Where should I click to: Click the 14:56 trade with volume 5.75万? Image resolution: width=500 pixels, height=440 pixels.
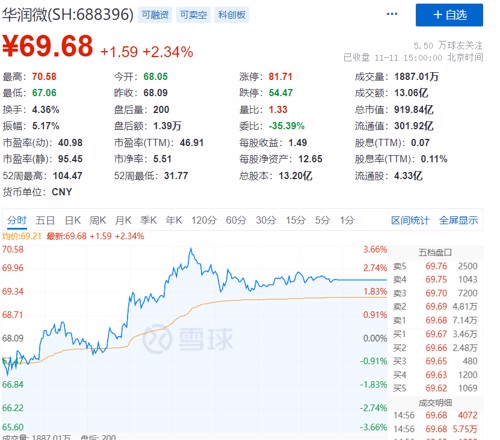(x=435, y=429)
